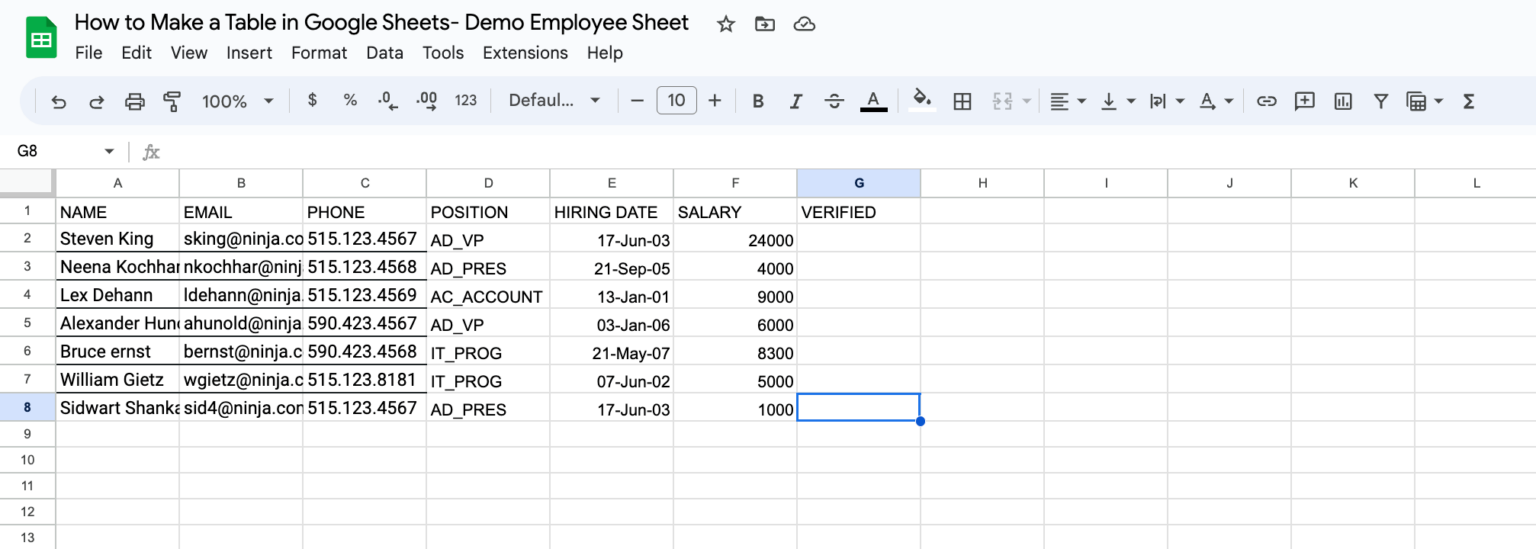The image size is (1536, 549).
Task: Select the column D header
Action: tap(488, 183)
